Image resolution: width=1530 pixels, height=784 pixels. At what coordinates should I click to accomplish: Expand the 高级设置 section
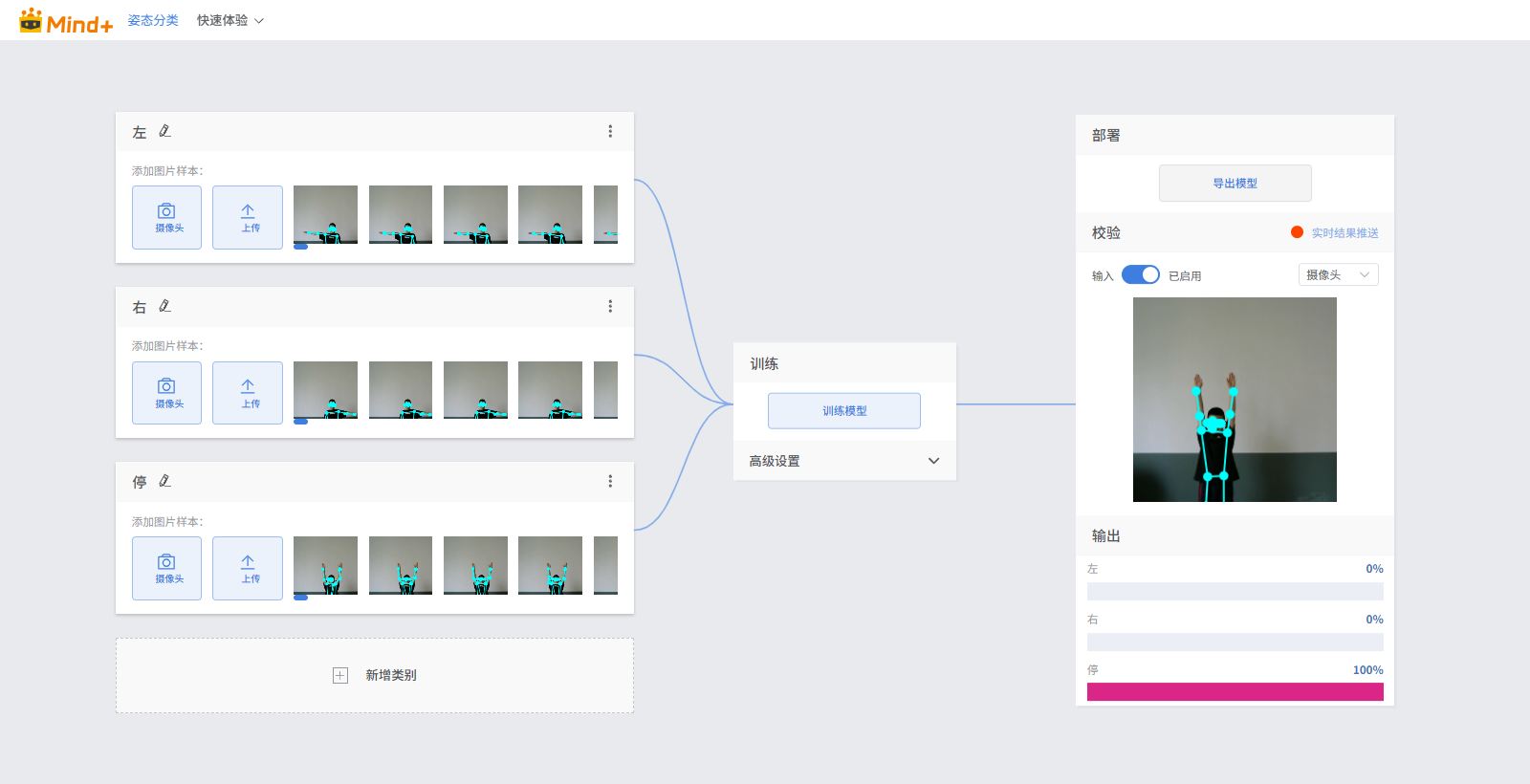(x=844, y=461)
